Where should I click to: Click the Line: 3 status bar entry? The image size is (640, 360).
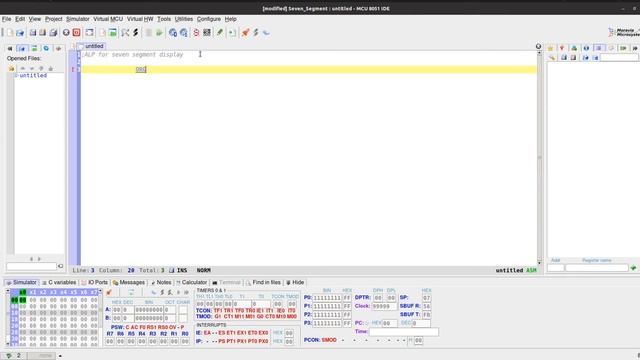point(83,270)
